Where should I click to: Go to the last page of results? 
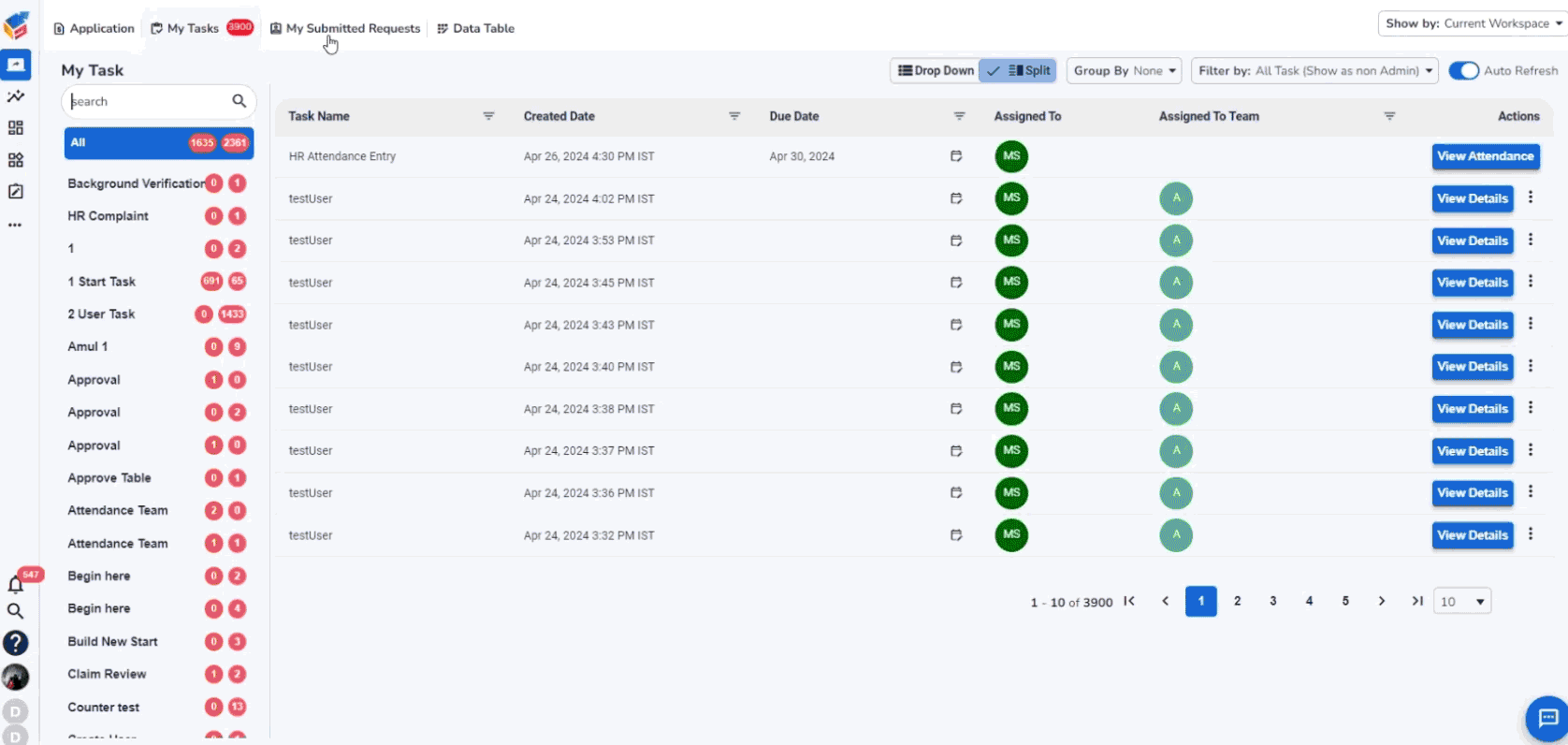tap(1417, 601)
